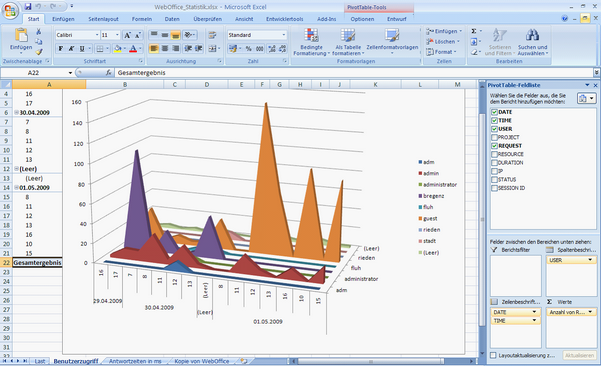Open the font name Calibri dropdown
The image size is (601, 366).
click(97, 35)
